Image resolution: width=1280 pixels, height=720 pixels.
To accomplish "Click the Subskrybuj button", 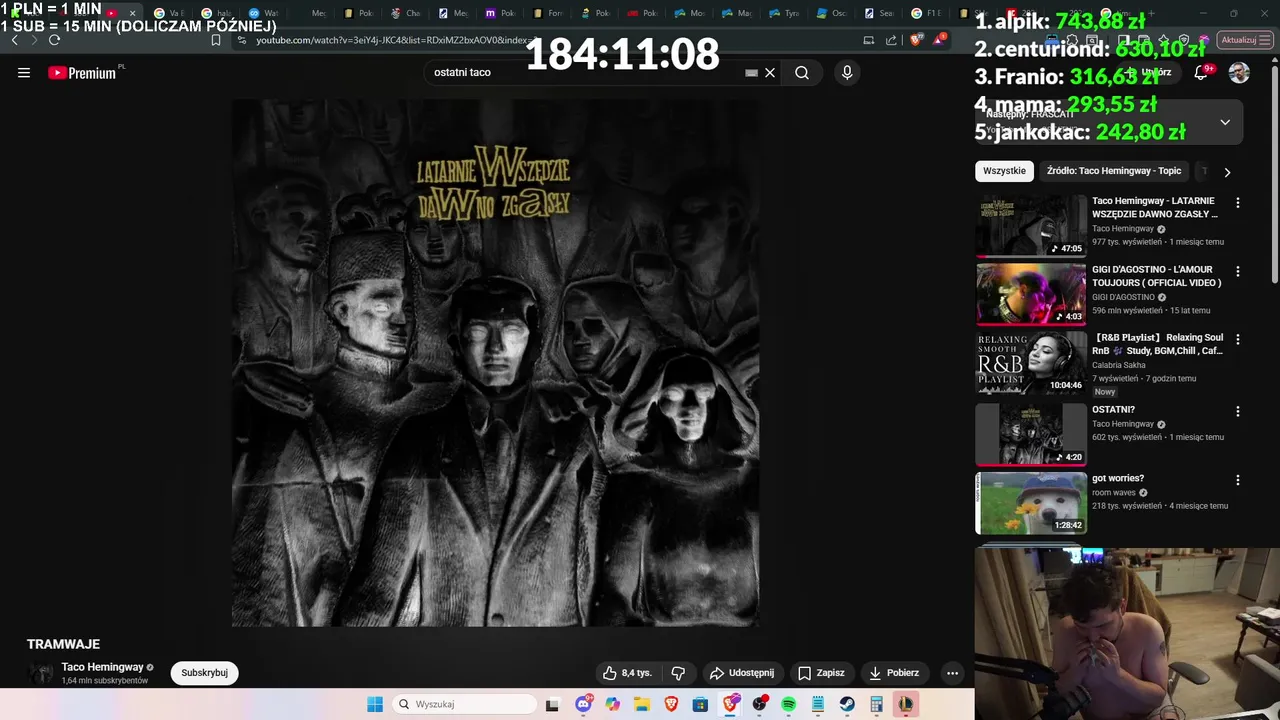I will coord(205,673).
